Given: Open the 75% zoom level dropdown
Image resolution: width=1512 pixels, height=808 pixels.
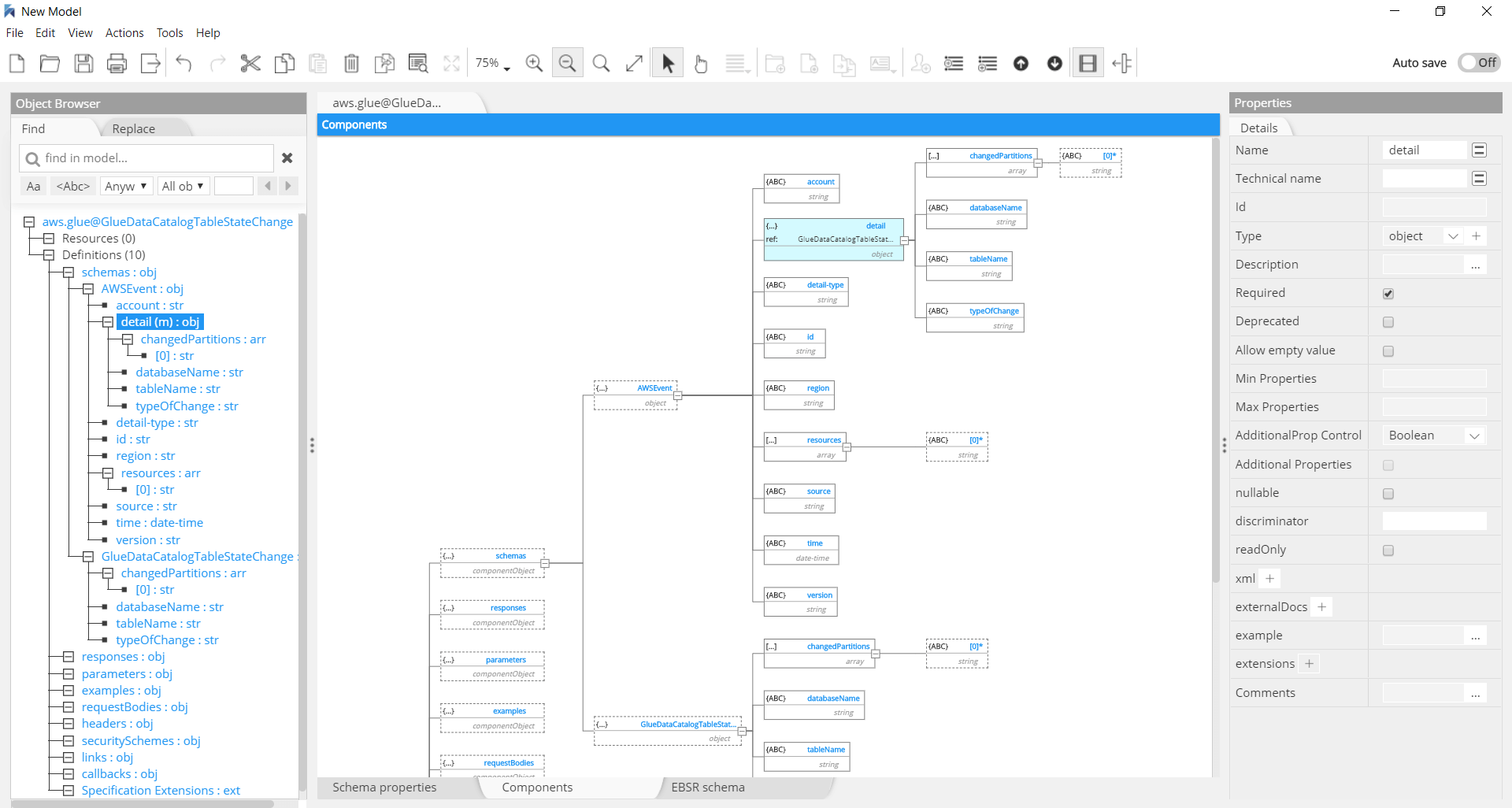Looking at the screenshot, I should pos(493,63).
